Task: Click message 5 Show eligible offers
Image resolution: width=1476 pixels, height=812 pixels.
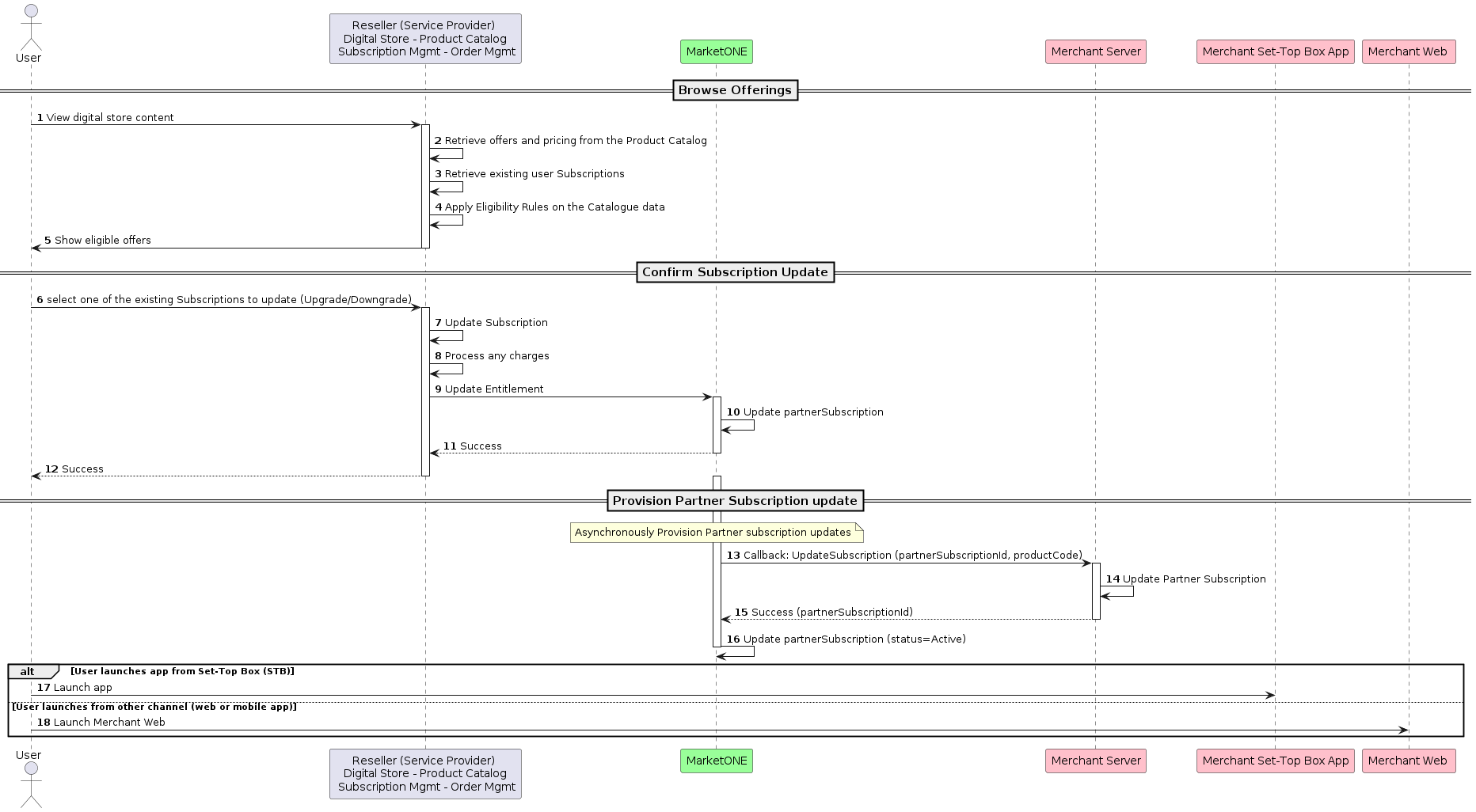Action: 97,241
